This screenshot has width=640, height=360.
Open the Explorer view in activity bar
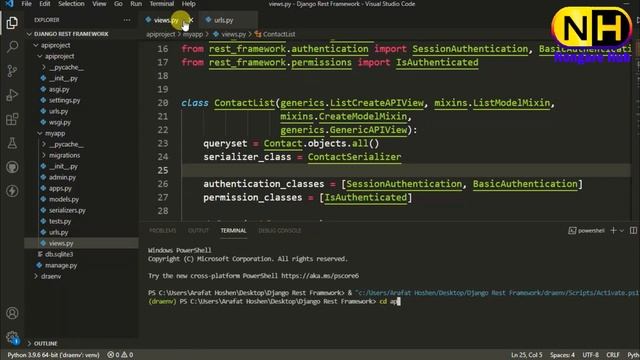12,23
